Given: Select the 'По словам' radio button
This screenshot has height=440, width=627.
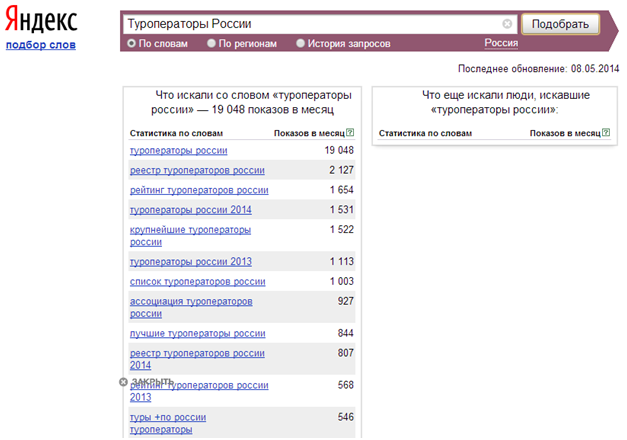Looking at the screenshot, I should click(132, 43).
